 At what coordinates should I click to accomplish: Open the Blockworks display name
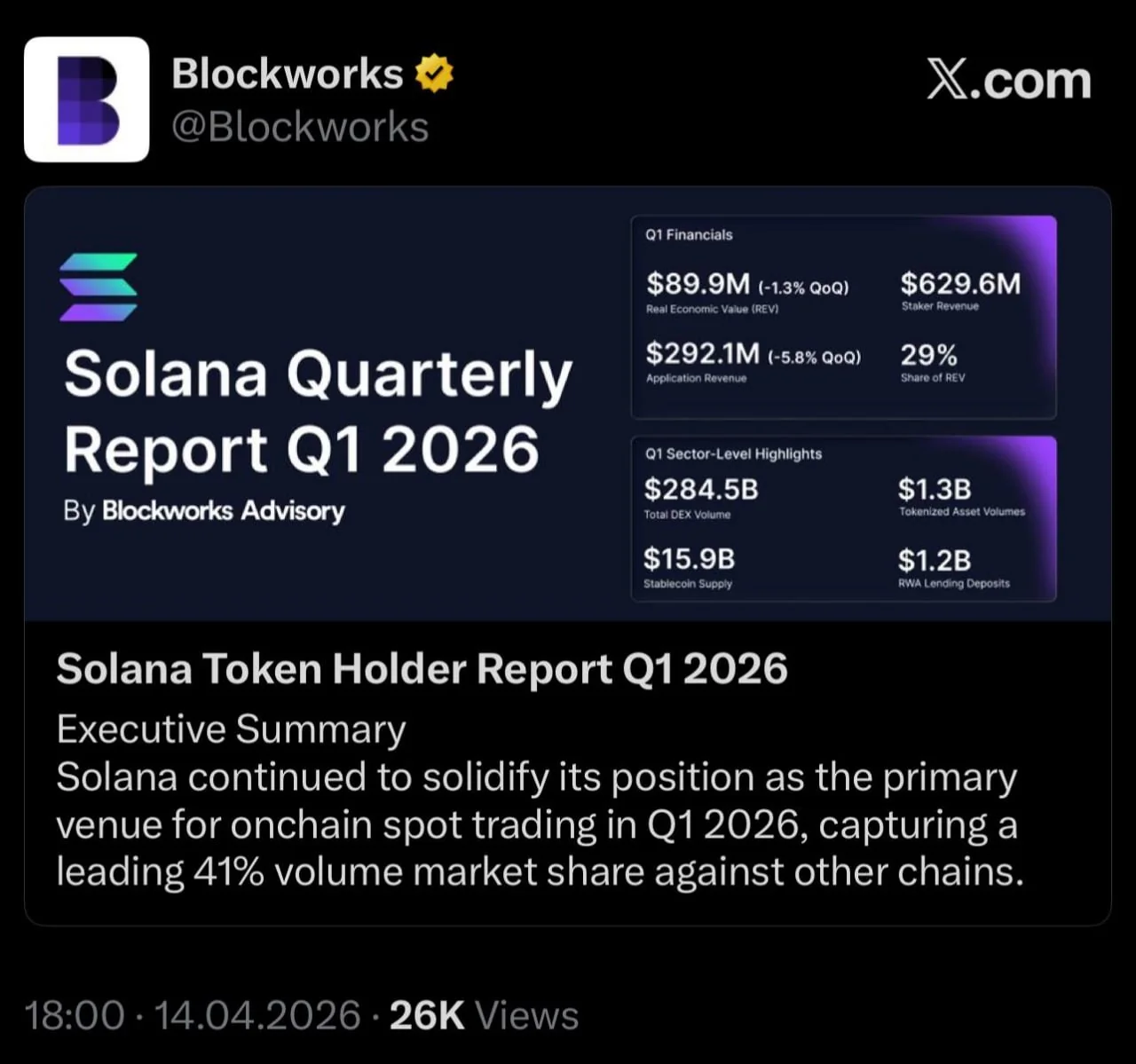tap(287, 74)
